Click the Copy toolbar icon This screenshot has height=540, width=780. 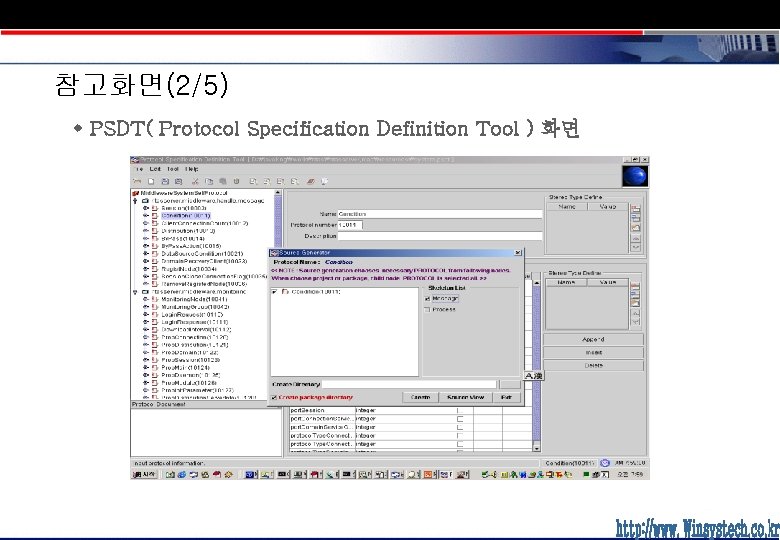click(x=209, y=182)
